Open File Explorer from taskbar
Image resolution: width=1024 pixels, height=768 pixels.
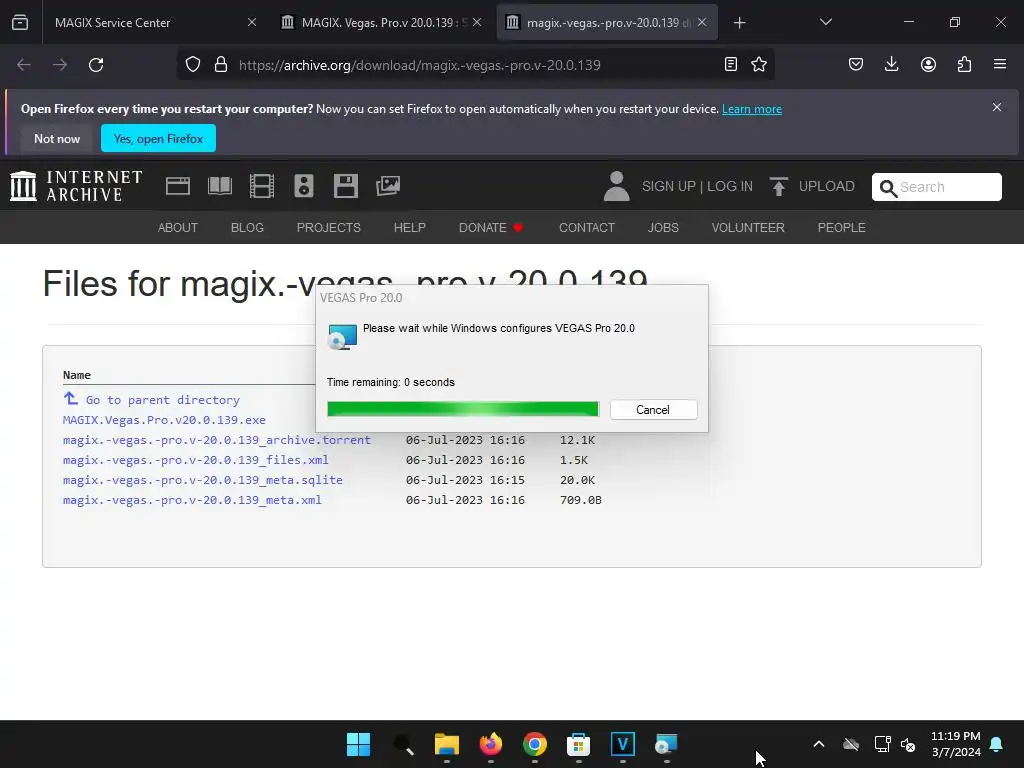click(x=447, y=744)
